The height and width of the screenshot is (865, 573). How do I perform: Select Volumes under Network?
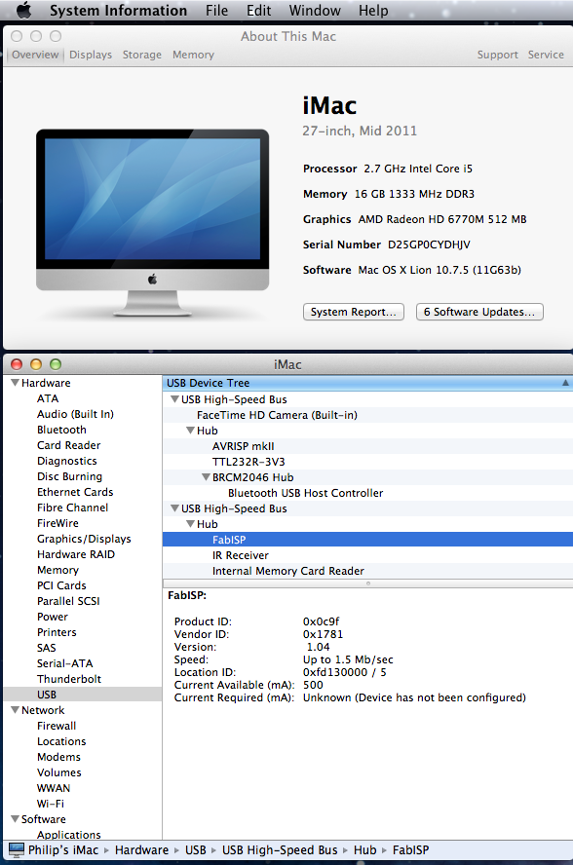[59, 772]
